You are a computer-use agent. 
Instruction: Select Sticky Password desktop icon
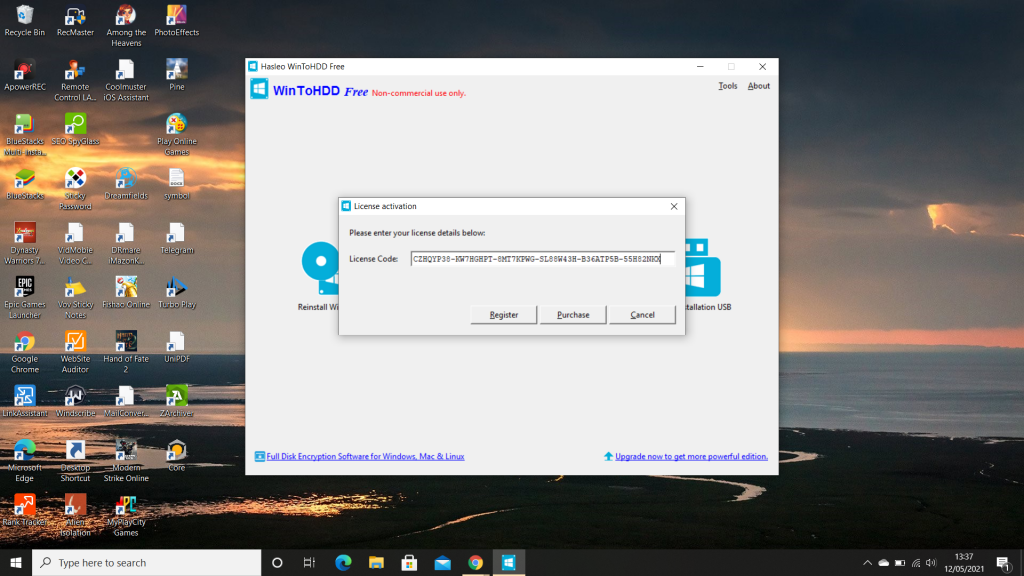75,189
